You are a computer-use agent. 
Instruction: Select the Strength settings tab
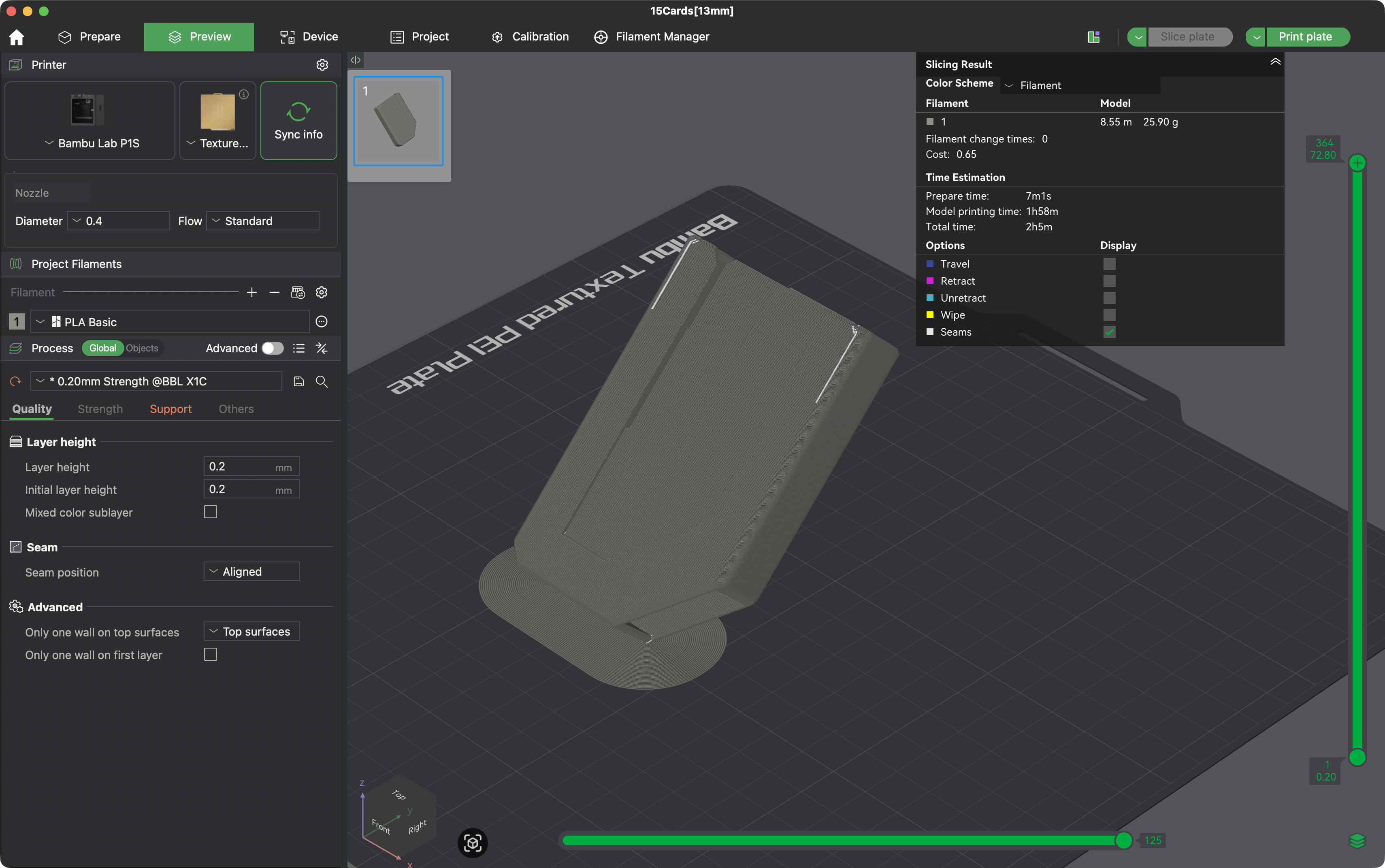(100, 409)
